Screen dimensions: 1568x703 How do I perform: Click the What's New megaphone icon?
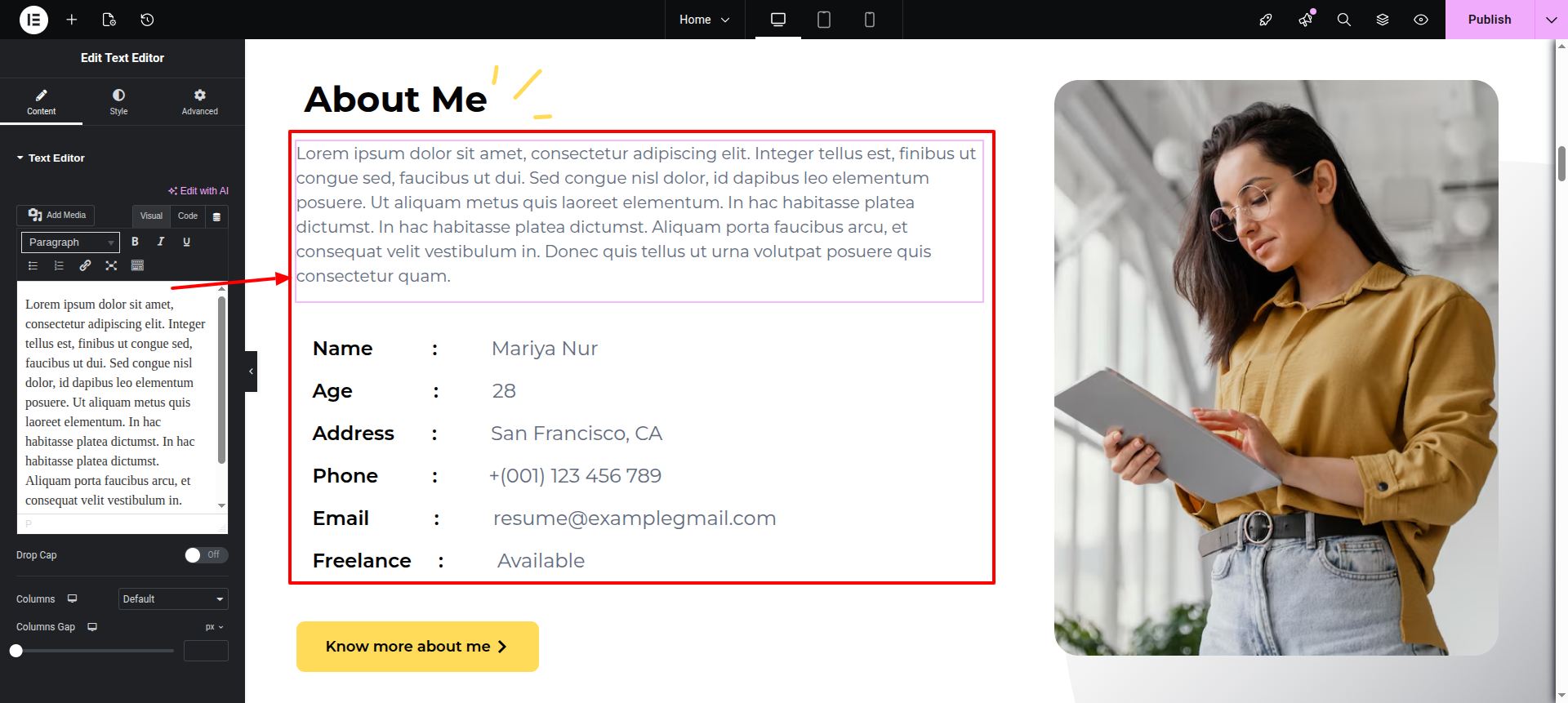click(1305, 20)
